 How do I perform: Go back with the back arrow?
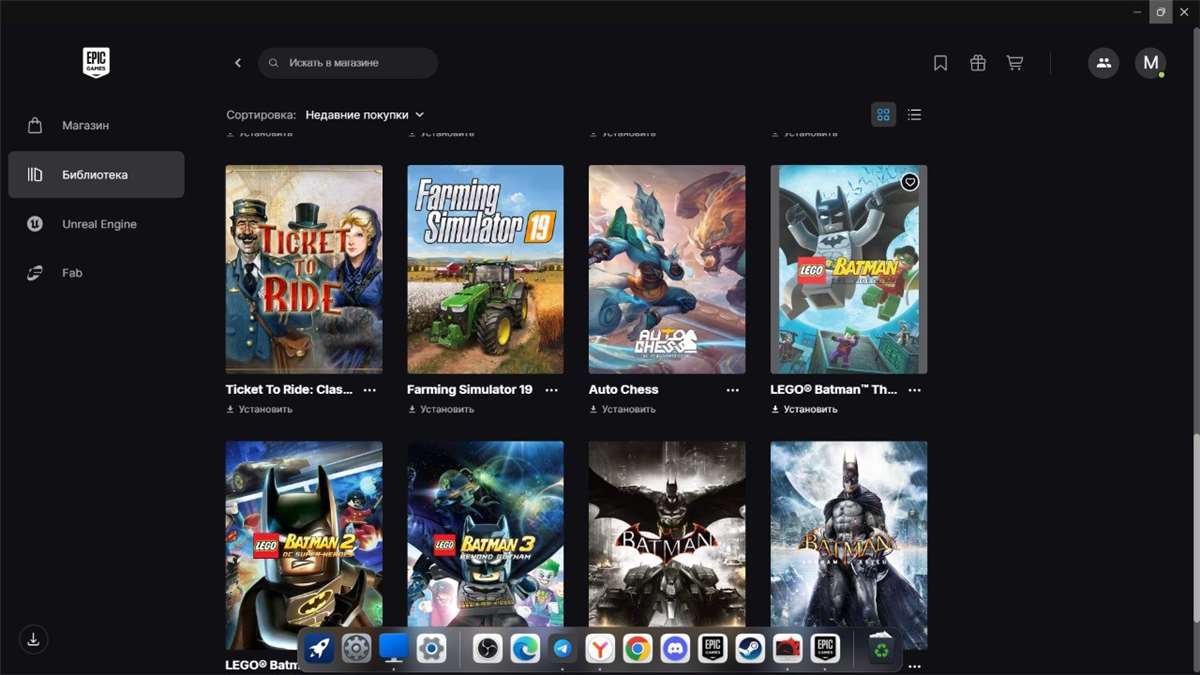[x=238, y=63]
